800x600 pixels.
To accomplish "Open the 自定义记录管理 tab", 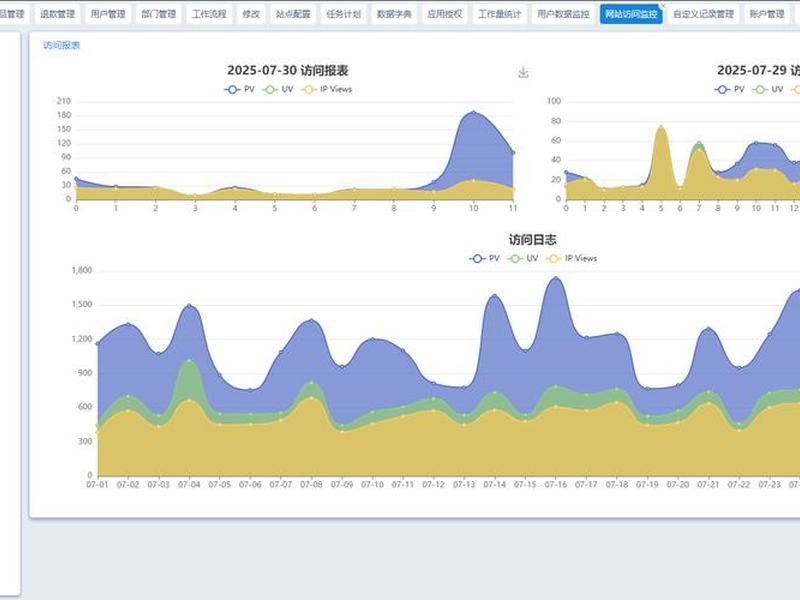I will tap(703, 14).
